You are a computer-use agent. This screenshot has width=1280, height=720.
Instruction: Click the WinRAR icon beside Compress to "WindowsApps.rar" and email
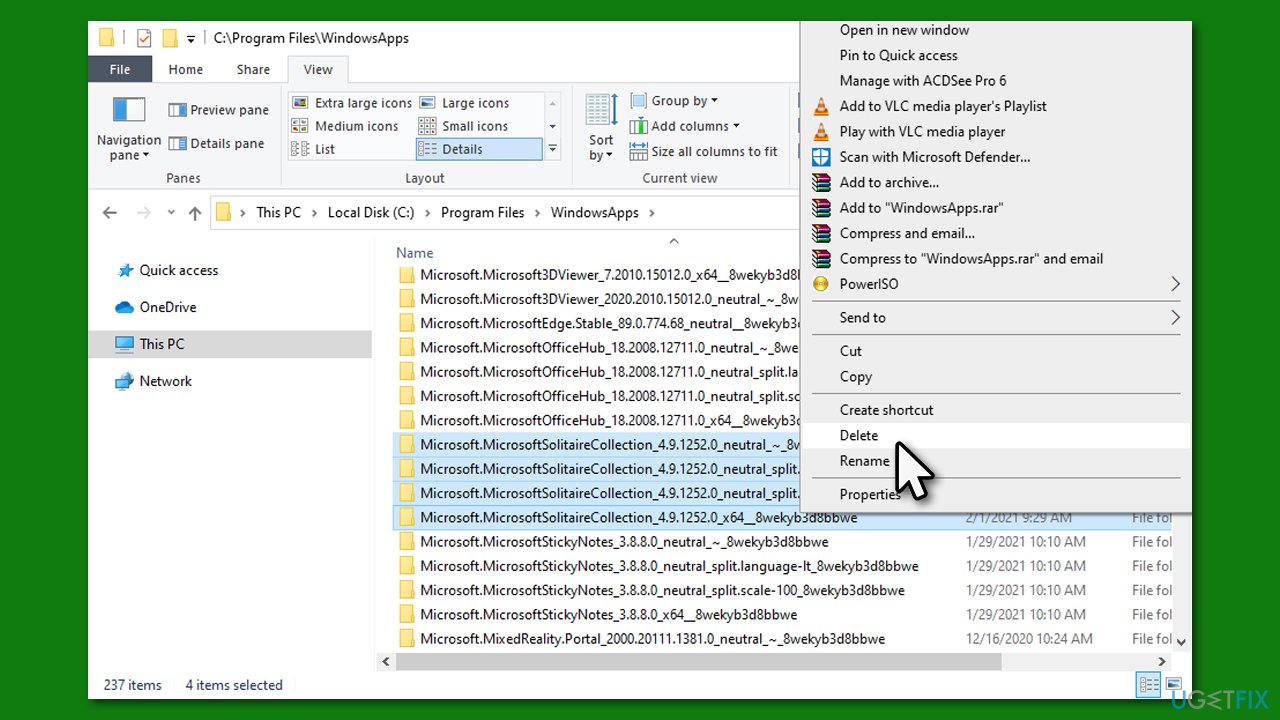click(x=821, y=259)
